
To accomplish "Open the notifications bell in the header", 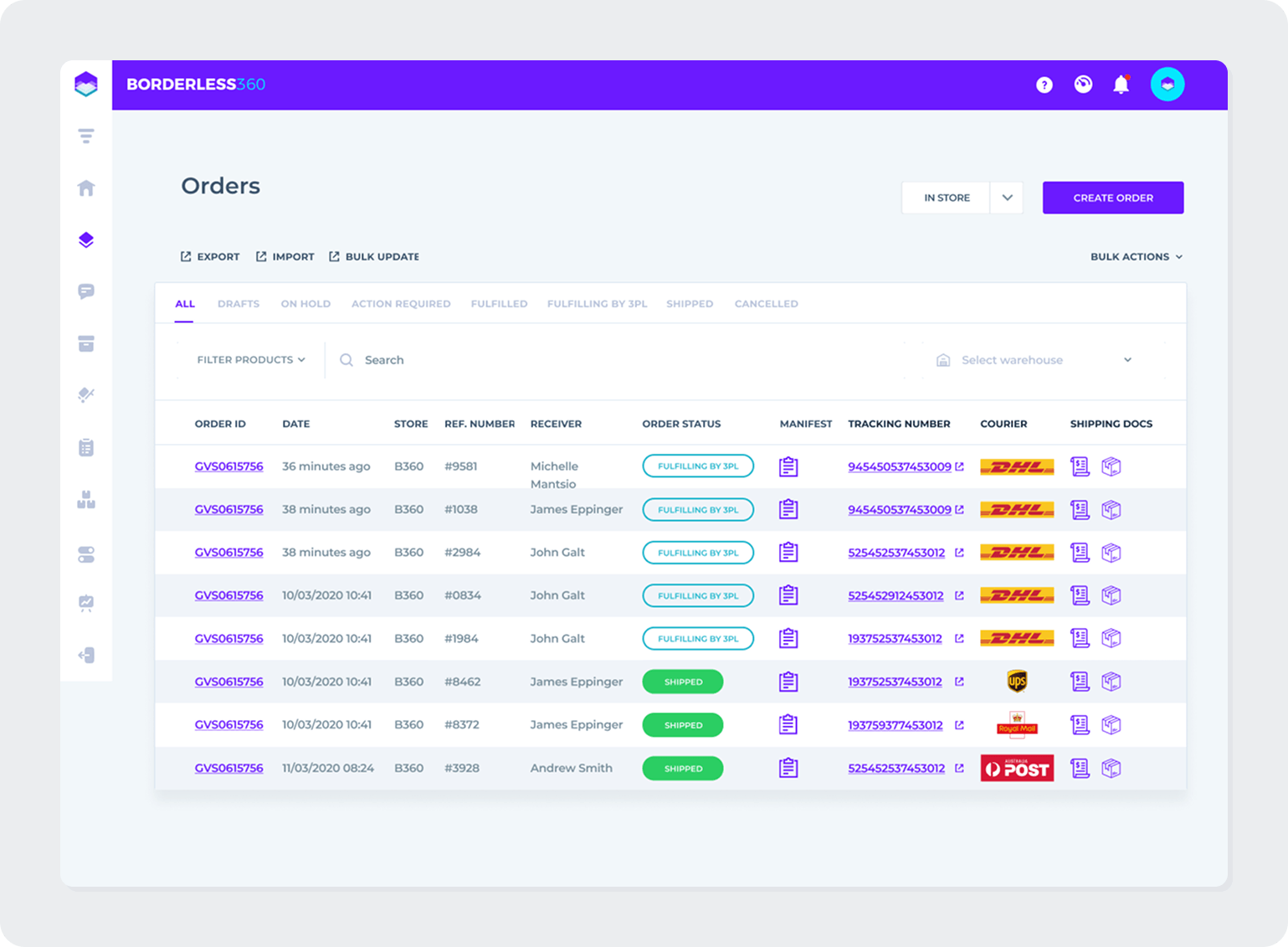I will click(1121, 85).
